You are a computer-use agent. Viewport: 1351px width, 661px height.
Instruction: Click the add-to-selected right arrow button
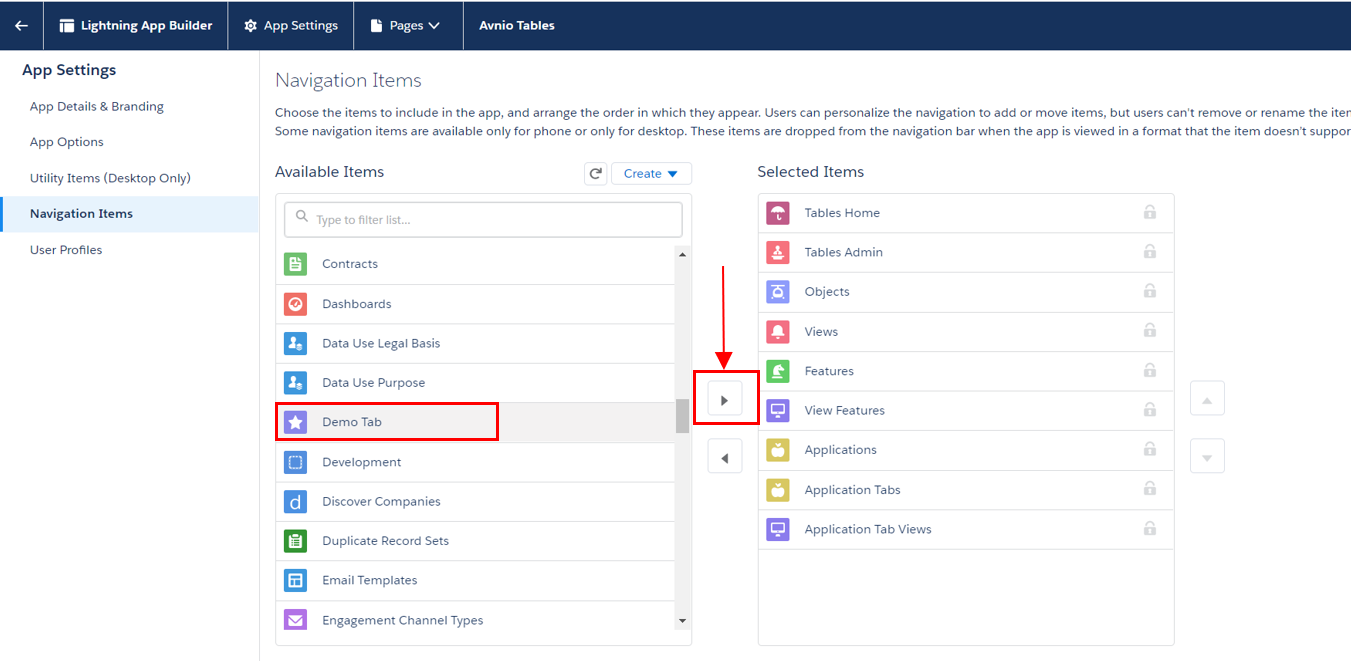(725, 400)
